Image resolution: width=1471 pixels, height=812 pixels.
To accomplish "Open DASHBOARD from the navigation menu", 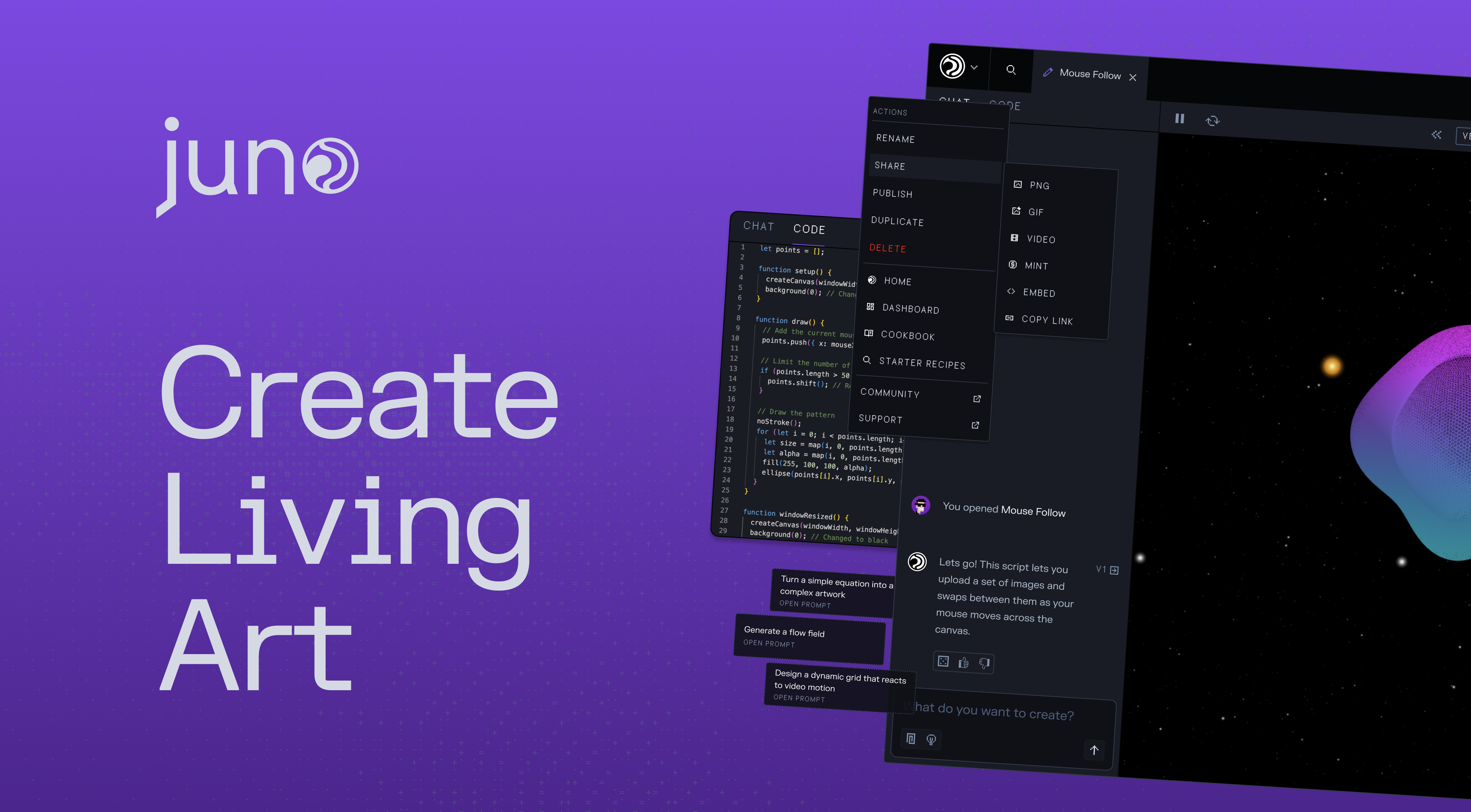I will coord(910,309).
